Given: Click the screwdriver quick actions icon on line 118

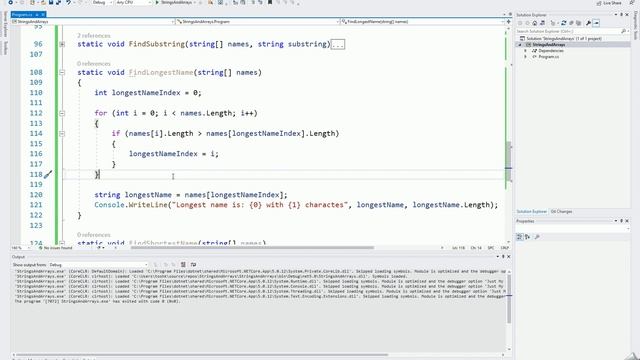Looking at the screenshot, I should tap(48, 175).
